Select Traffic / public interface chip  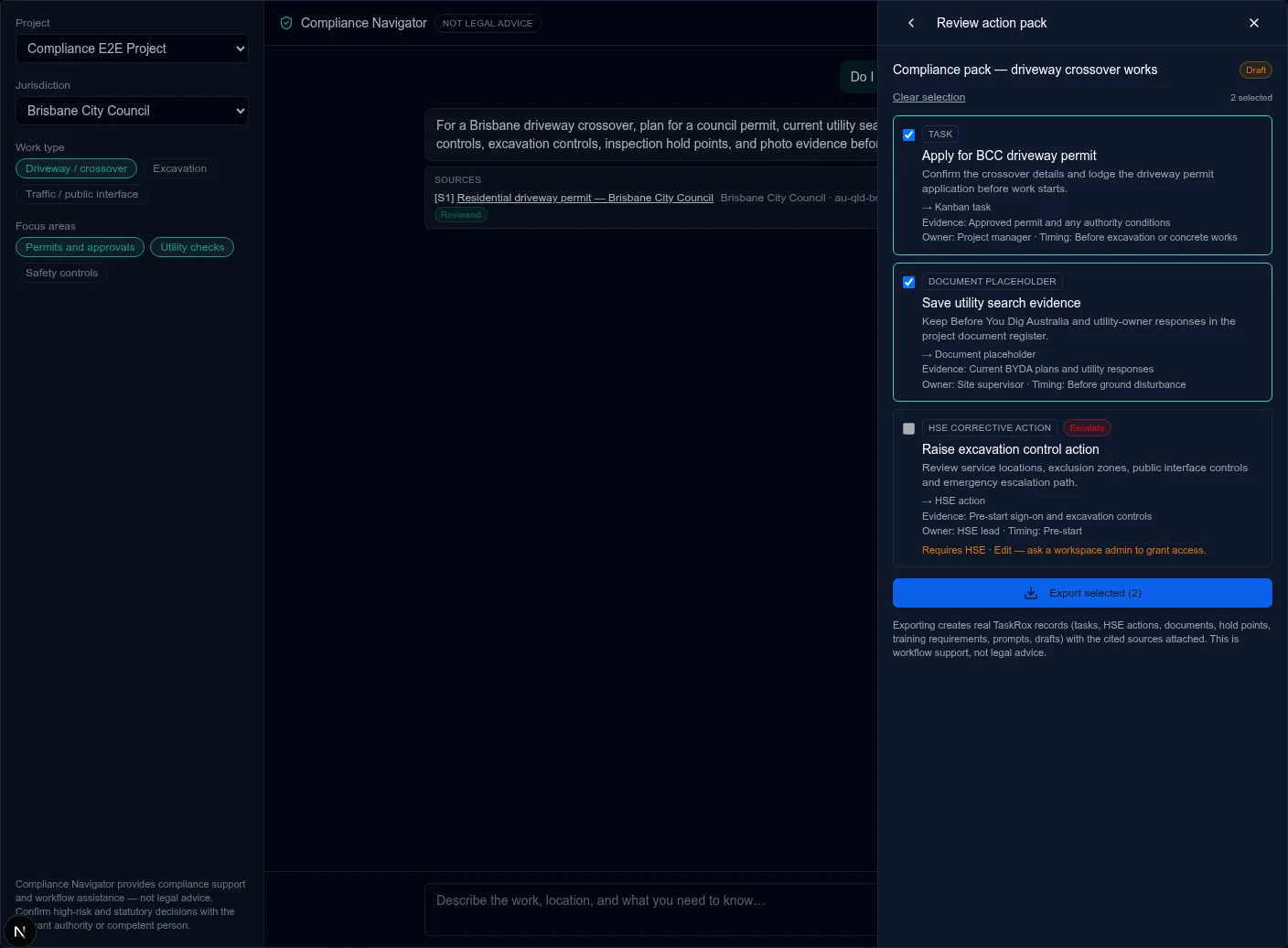pyautogui.click(x=82, y=194)
